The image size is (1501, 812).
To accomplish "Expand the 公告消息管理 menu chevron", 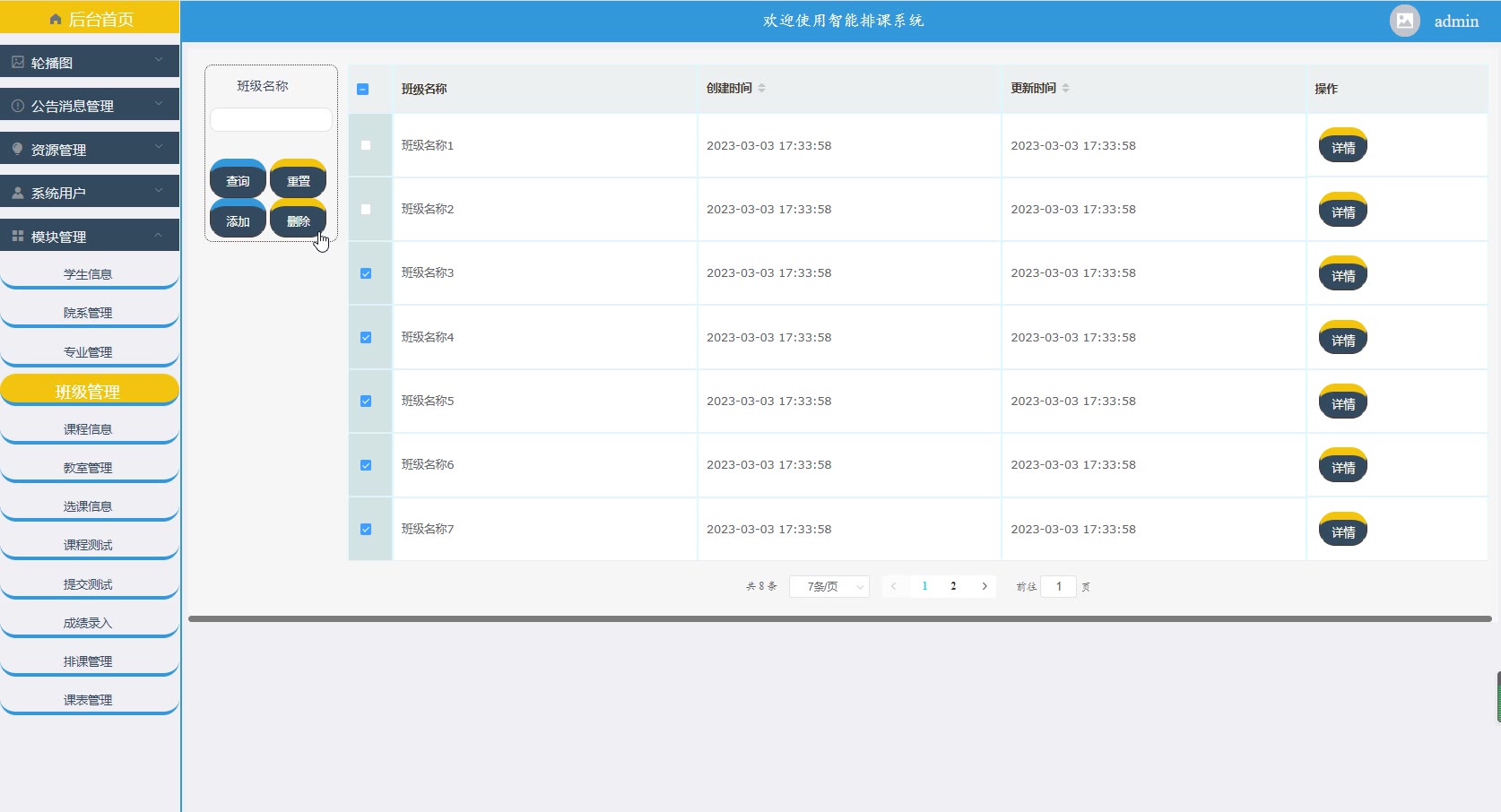I will pos(159,103).
